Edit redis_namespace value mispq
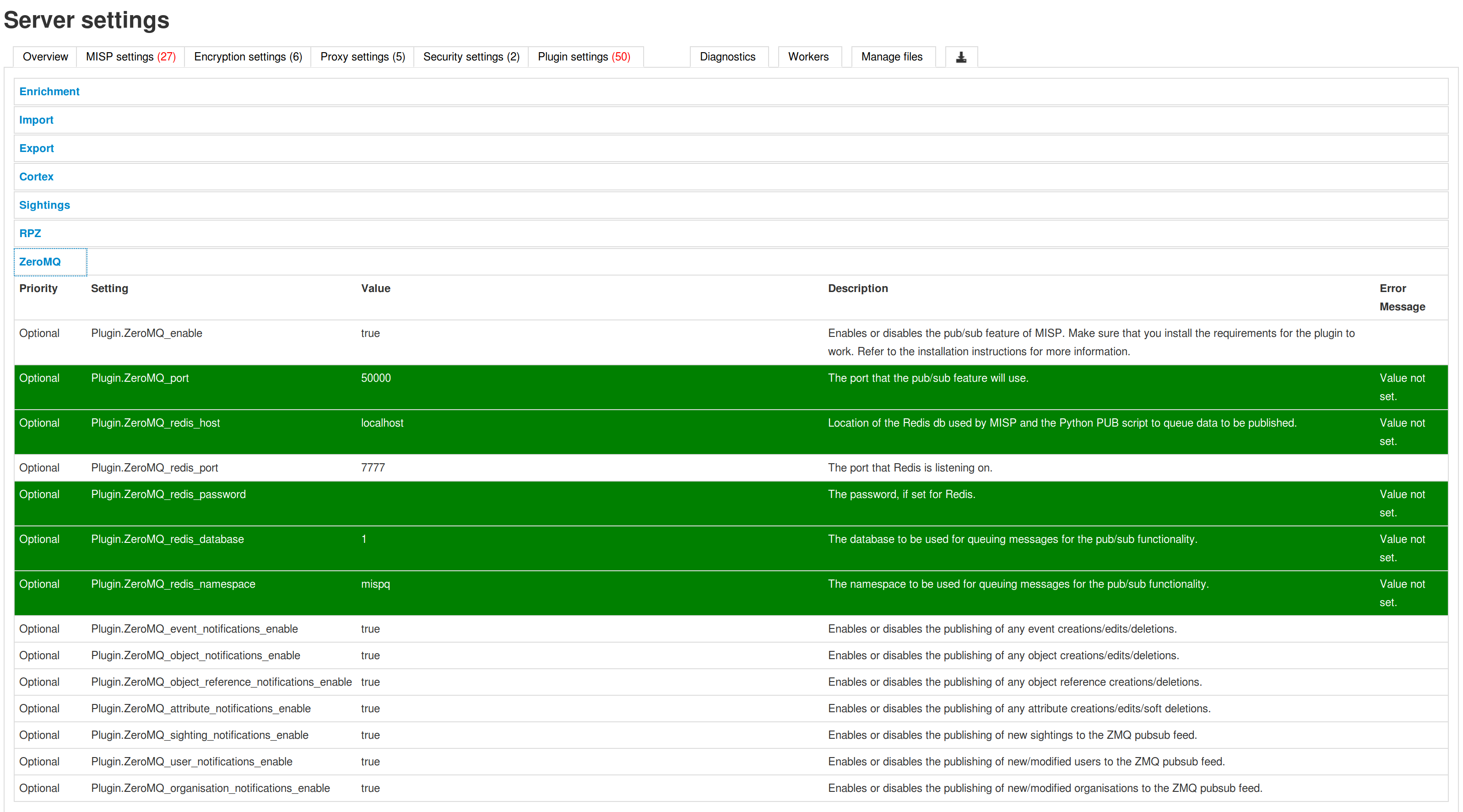This screenshot has height=812, width=1463. tap(375, 585)
